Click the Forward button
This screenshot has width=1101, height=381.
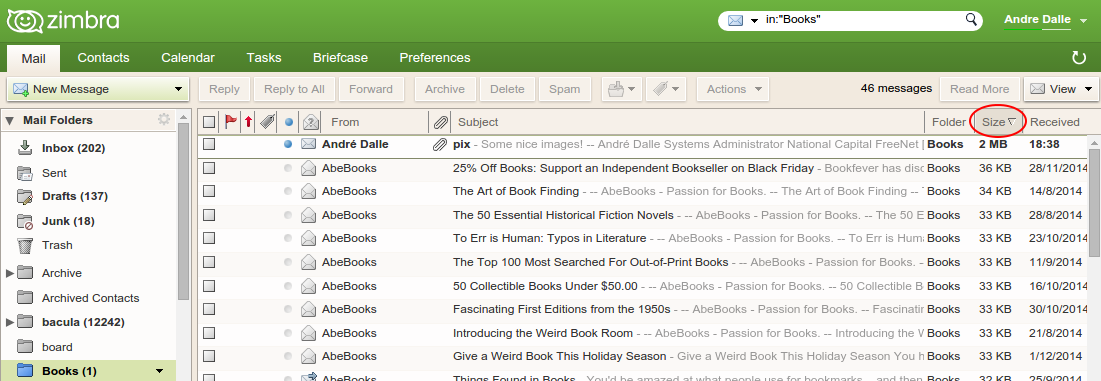coord(371,89)
